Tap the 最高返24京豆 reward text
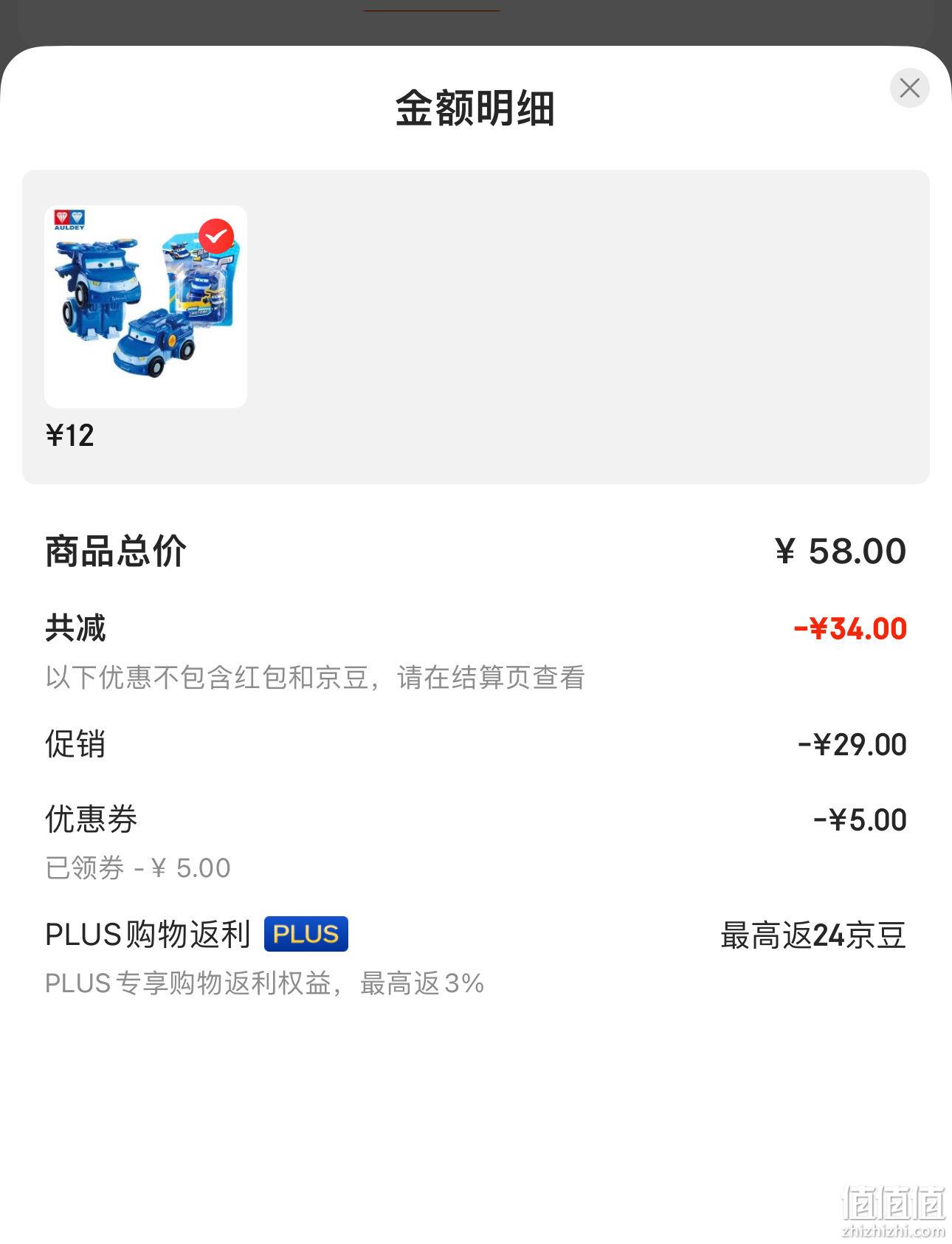The image size is (952, 1244). 813,935
